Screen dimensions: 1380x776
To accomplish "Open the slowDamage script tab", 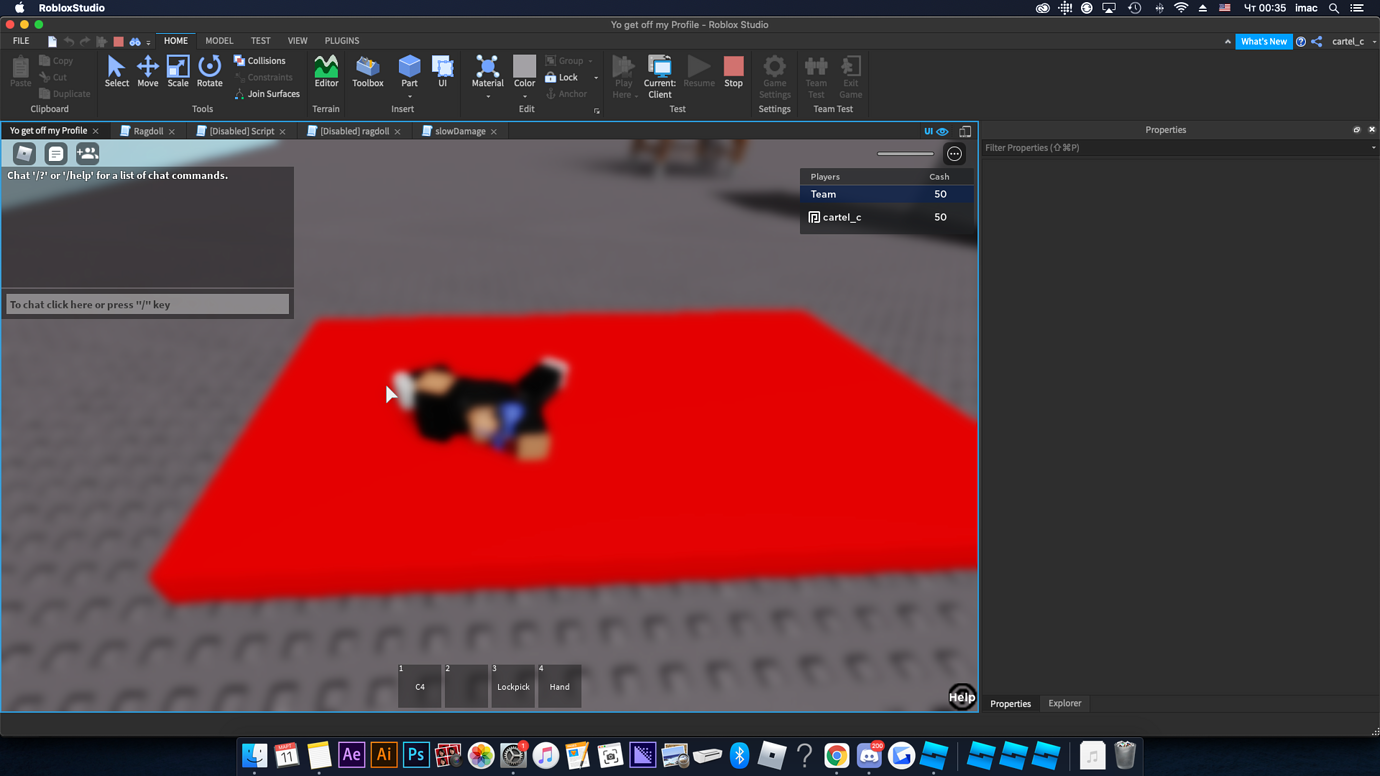I will point(459,130).
